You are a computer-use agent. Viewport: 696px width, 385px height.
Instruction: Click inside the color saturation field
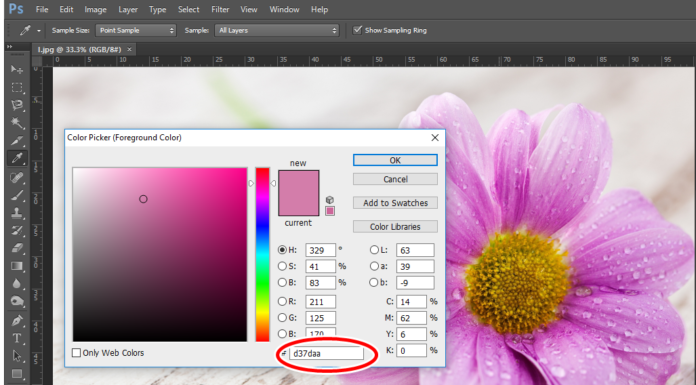160,254
